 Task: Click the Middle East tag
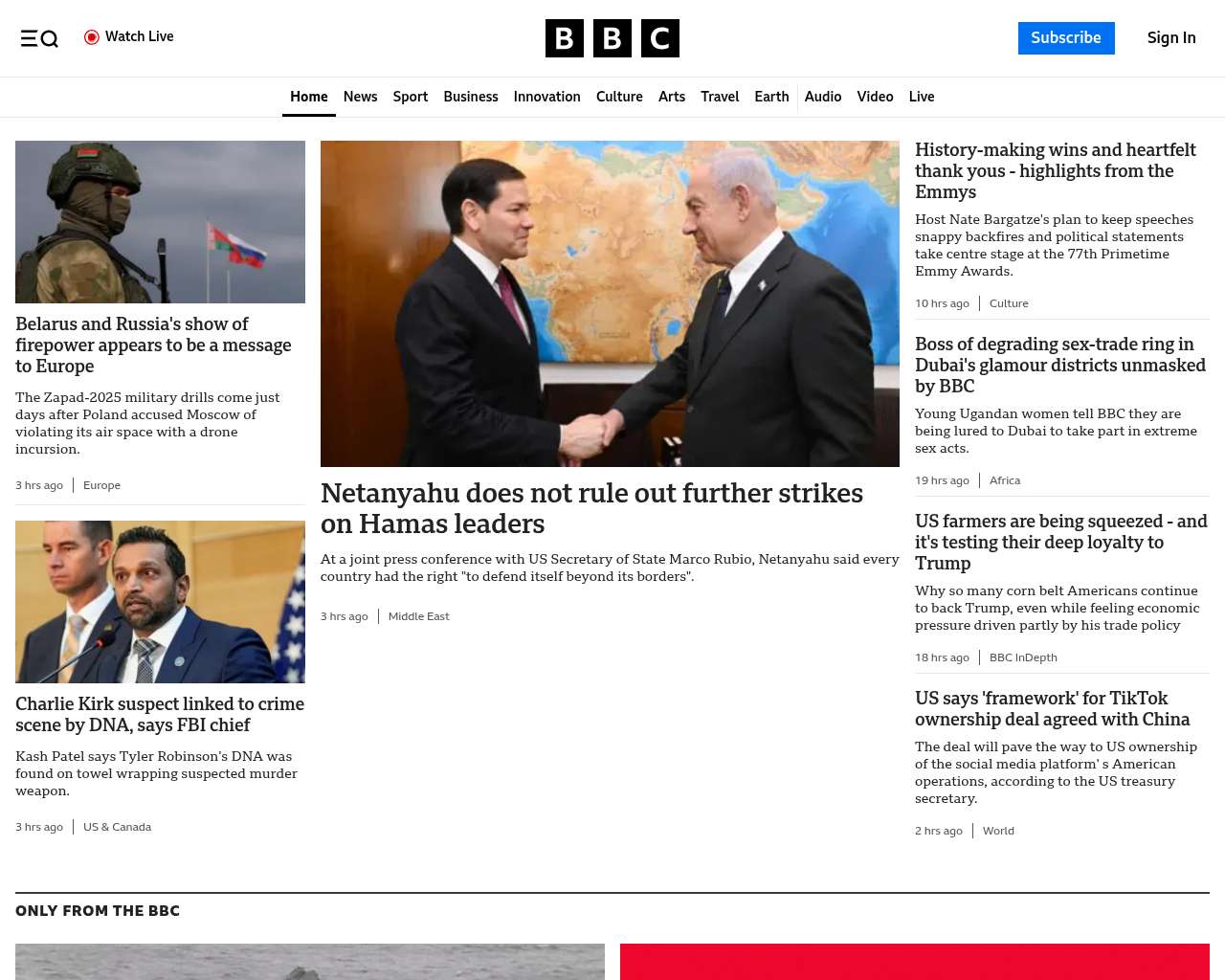click(418, 616)
